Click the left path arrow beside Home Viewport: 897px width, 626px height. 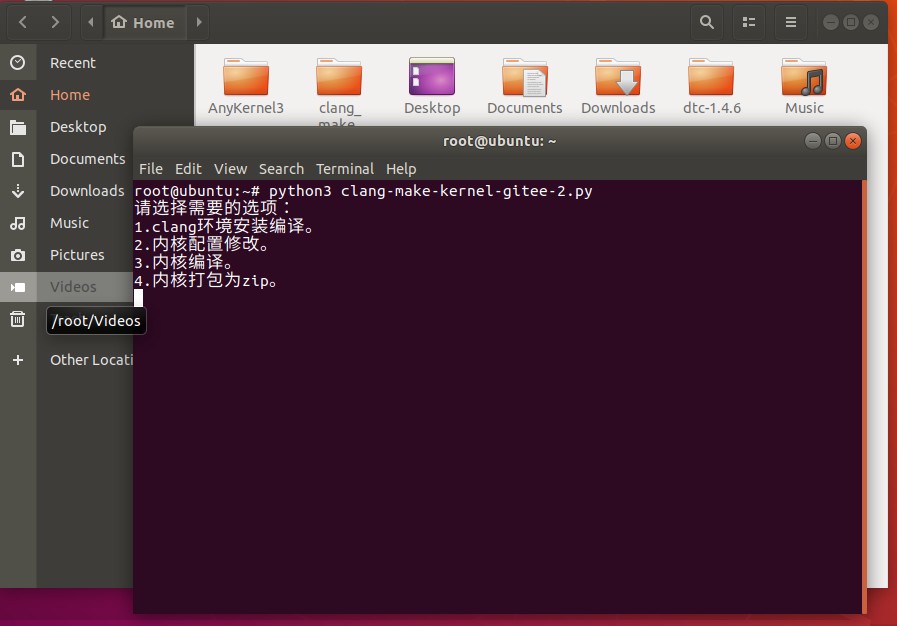coord(91,22)
